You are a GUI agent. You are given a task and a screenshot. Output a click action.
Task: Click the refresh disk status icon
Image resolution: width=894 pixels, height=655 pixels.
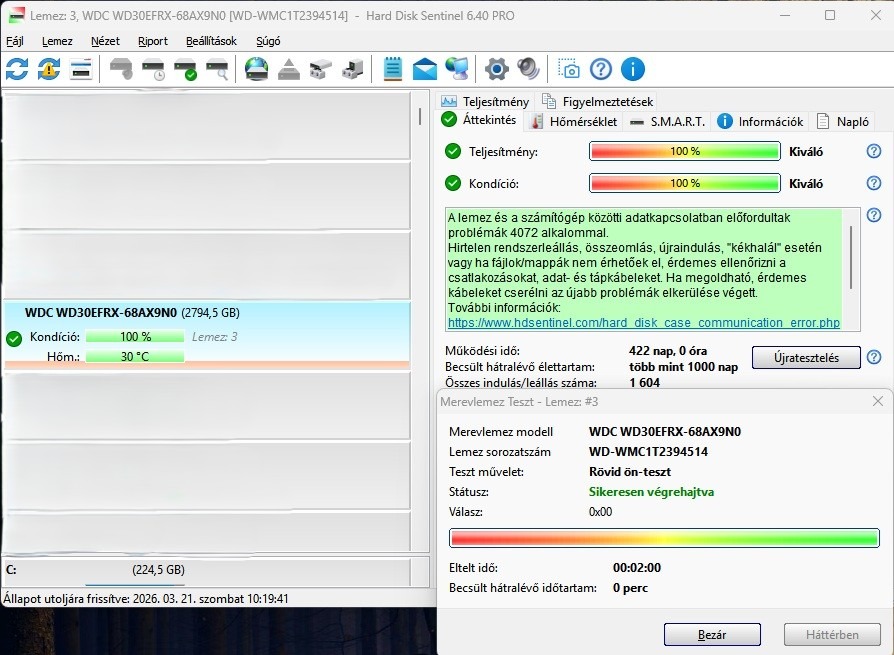(x=17, y=69)
